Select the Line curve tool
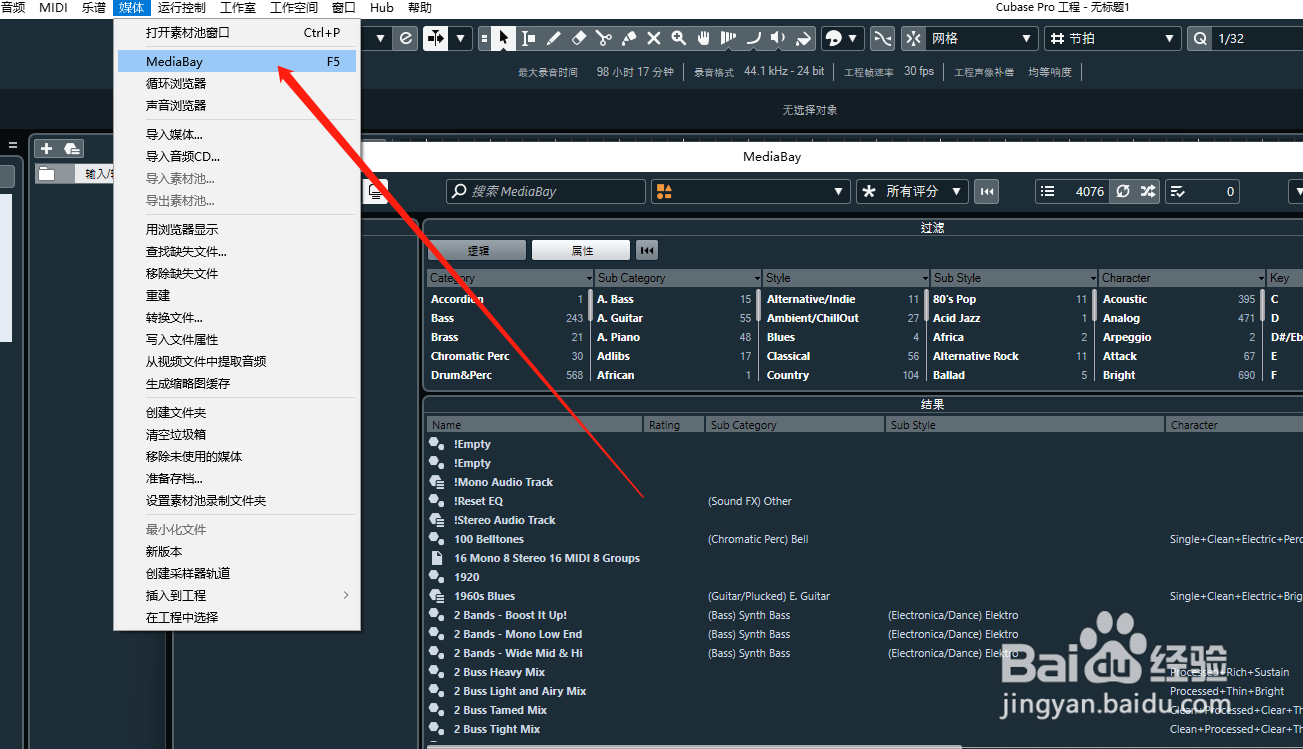The width and height of the screenshot is (1303, 749). (x=754, y=39)
